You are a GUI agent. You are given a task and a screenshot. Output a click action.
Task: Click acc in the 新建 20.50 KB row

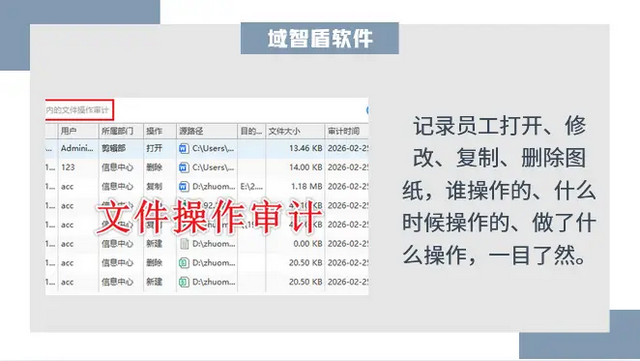[x=67, y=282]
